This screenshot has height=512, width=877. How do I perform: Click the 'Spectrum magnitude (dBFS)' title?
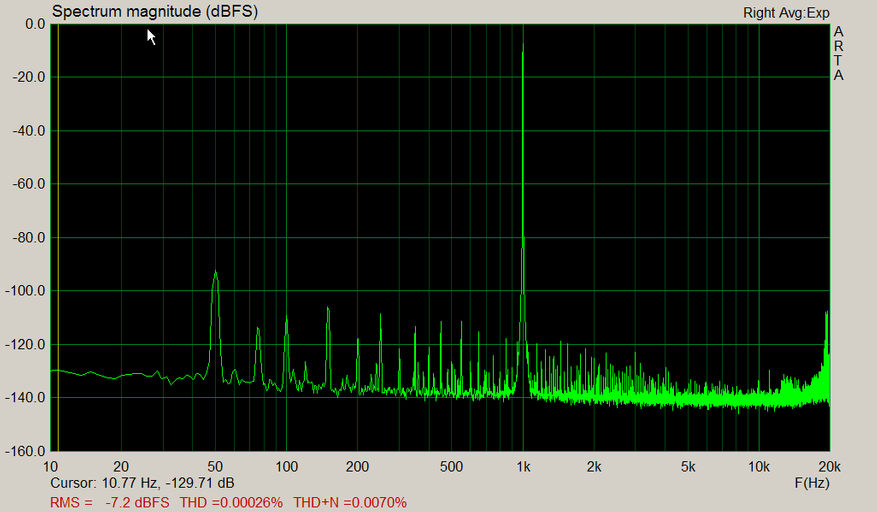[x=155, y=11]
